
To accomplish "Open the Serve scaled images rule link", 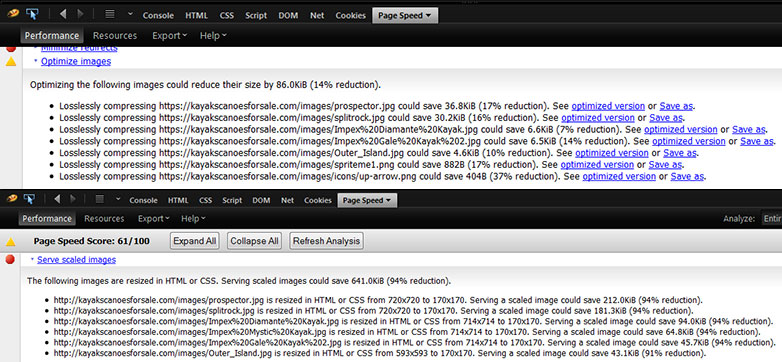I will (76, 260).
